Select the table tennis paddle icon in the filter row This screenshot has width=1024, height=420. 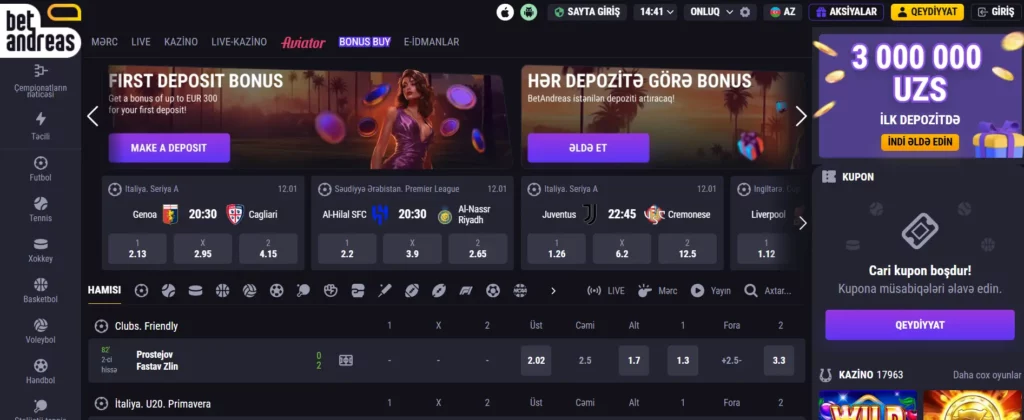[x=303, y=291]
